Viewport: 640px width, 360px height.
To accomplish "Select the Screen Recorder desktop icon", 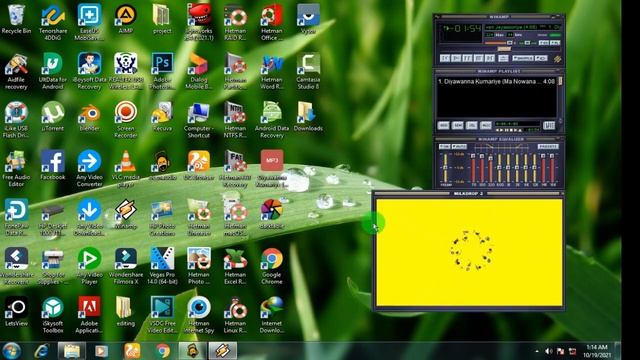I will click(126, 120).
